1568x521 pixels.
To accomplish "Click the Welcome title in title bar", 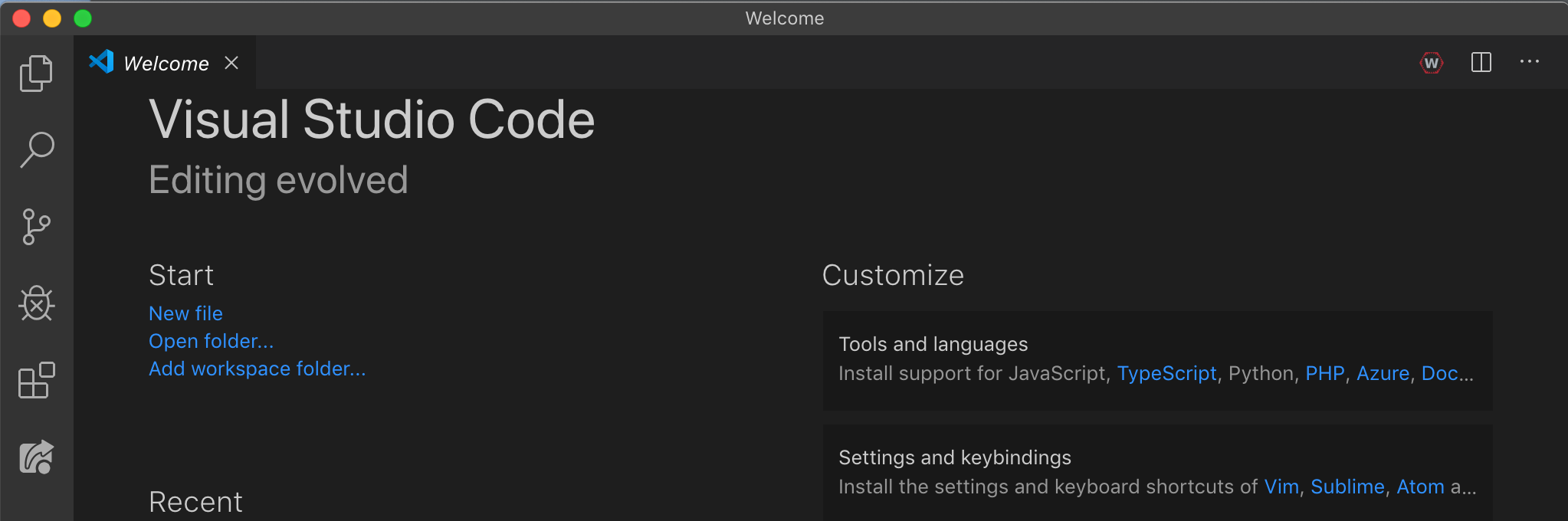I will pyautogui.click(x=785, y=18).
